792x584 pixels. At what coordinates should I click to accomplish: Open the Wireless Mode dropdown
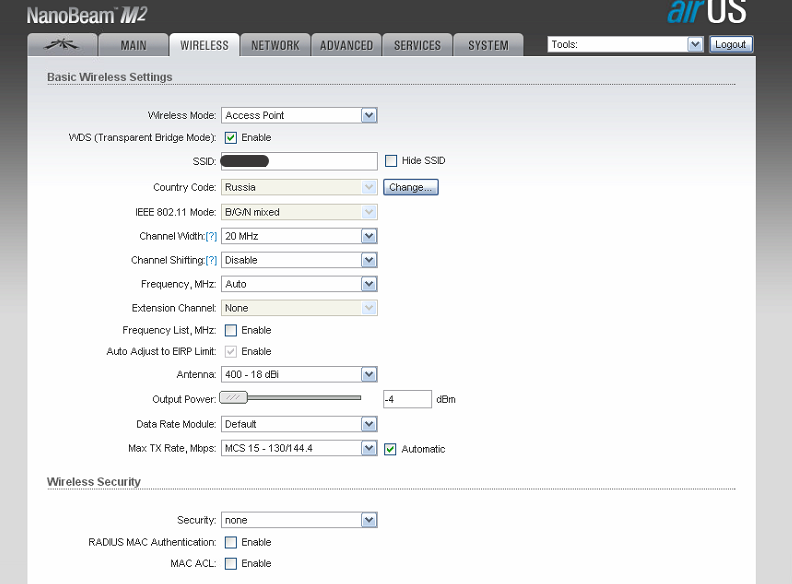(298, 115)
